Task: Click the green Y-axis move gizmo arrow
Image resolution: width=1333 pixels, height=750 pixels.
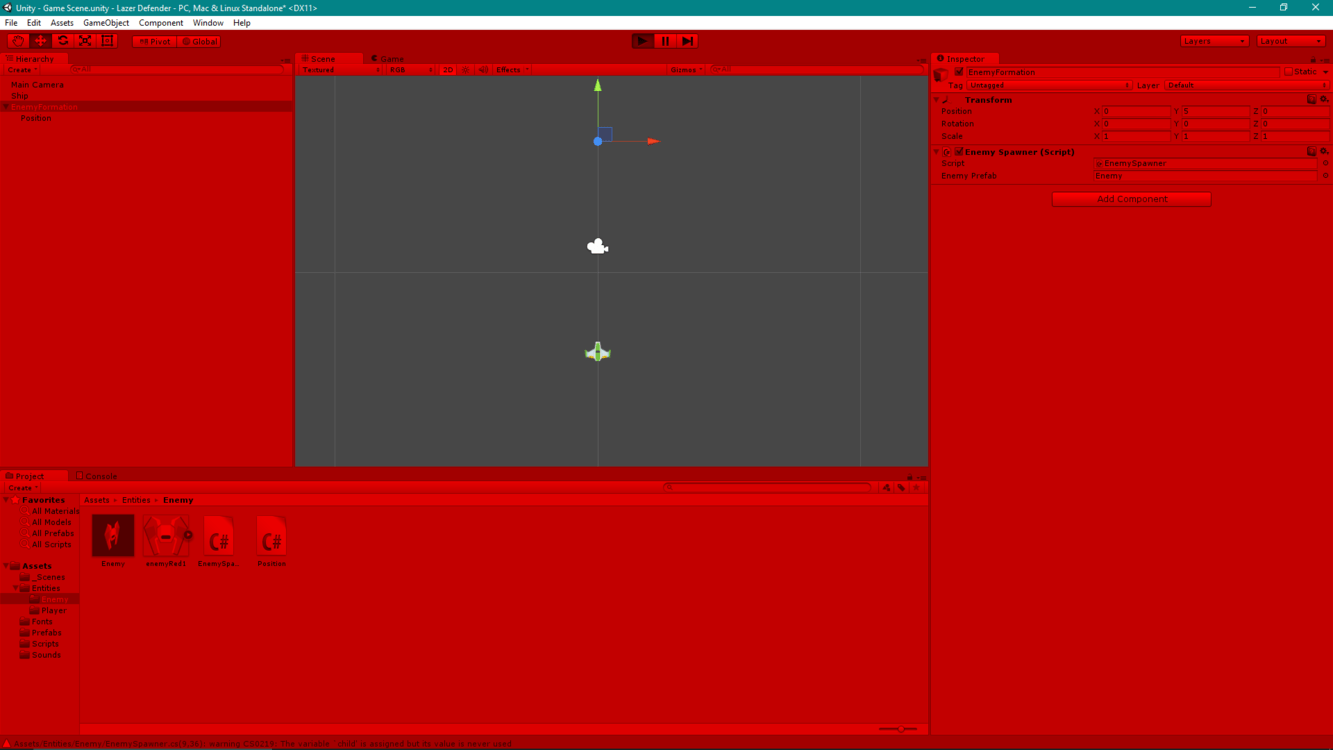Action: tap(598, 86)
